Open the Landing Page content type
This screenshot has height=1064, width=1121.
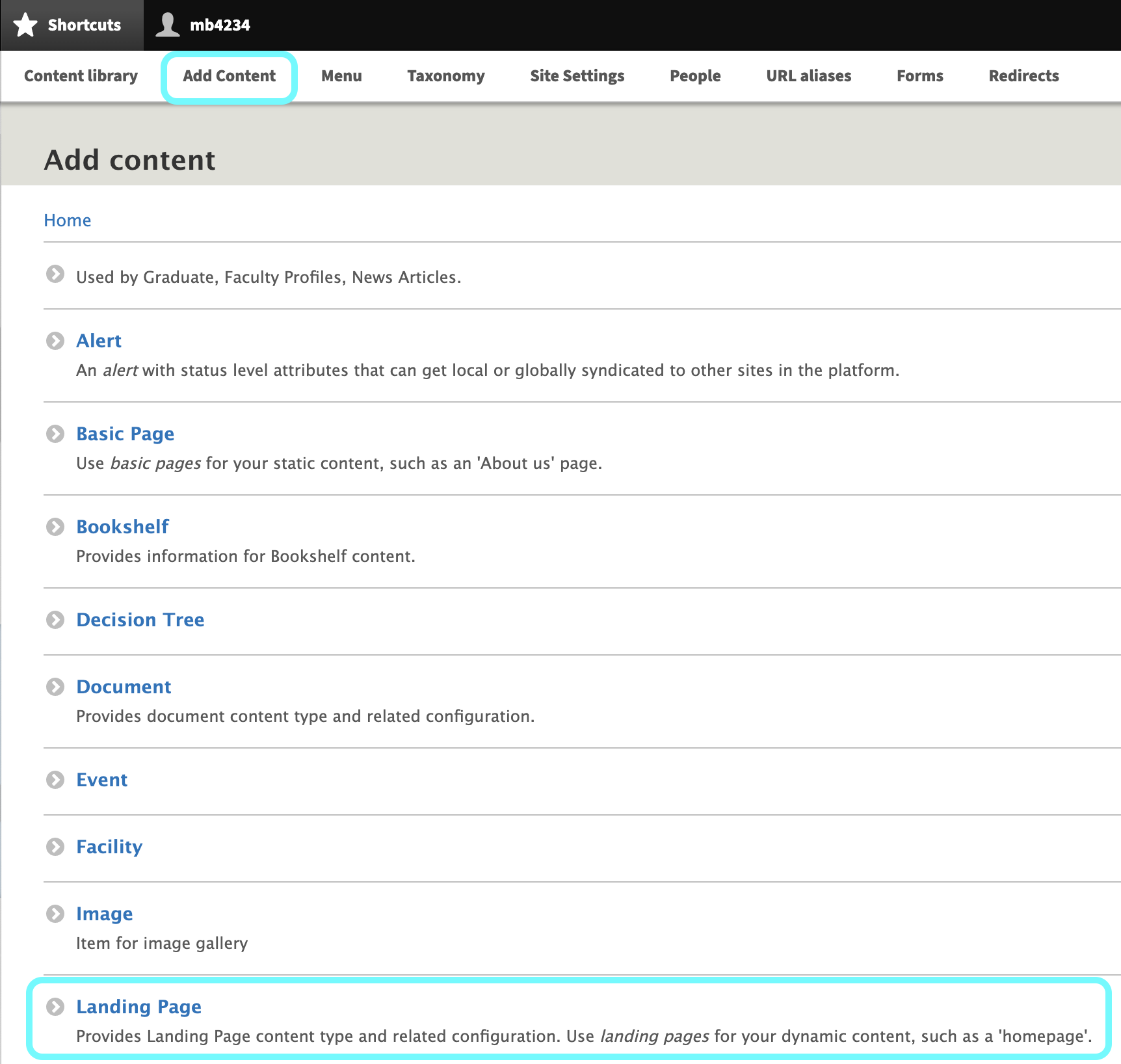click(x=138, y=1007)
